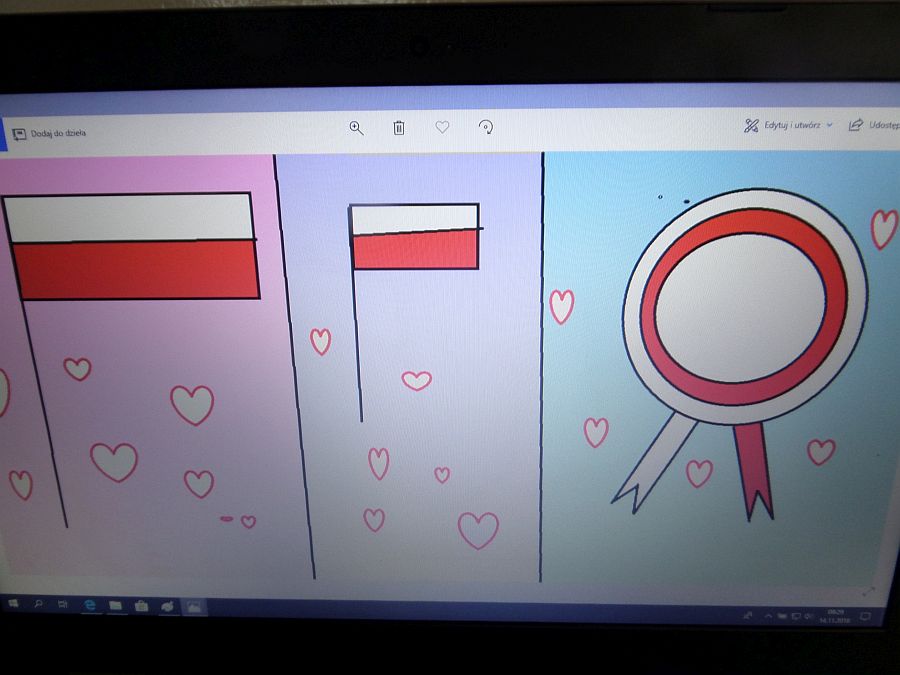Open the Windows Start menu
Screen dimensions: 900x675
pos(14,604)
